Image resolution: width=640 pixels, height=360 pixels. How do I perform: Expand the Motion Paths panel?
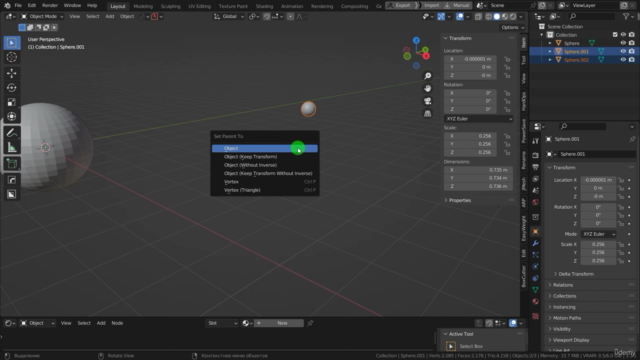(567, 318)
